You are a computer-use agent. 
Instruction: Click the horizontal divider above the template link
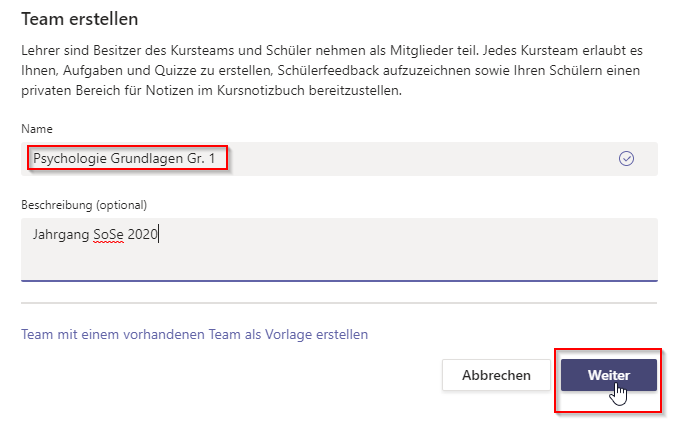click(x=339, y=303)
